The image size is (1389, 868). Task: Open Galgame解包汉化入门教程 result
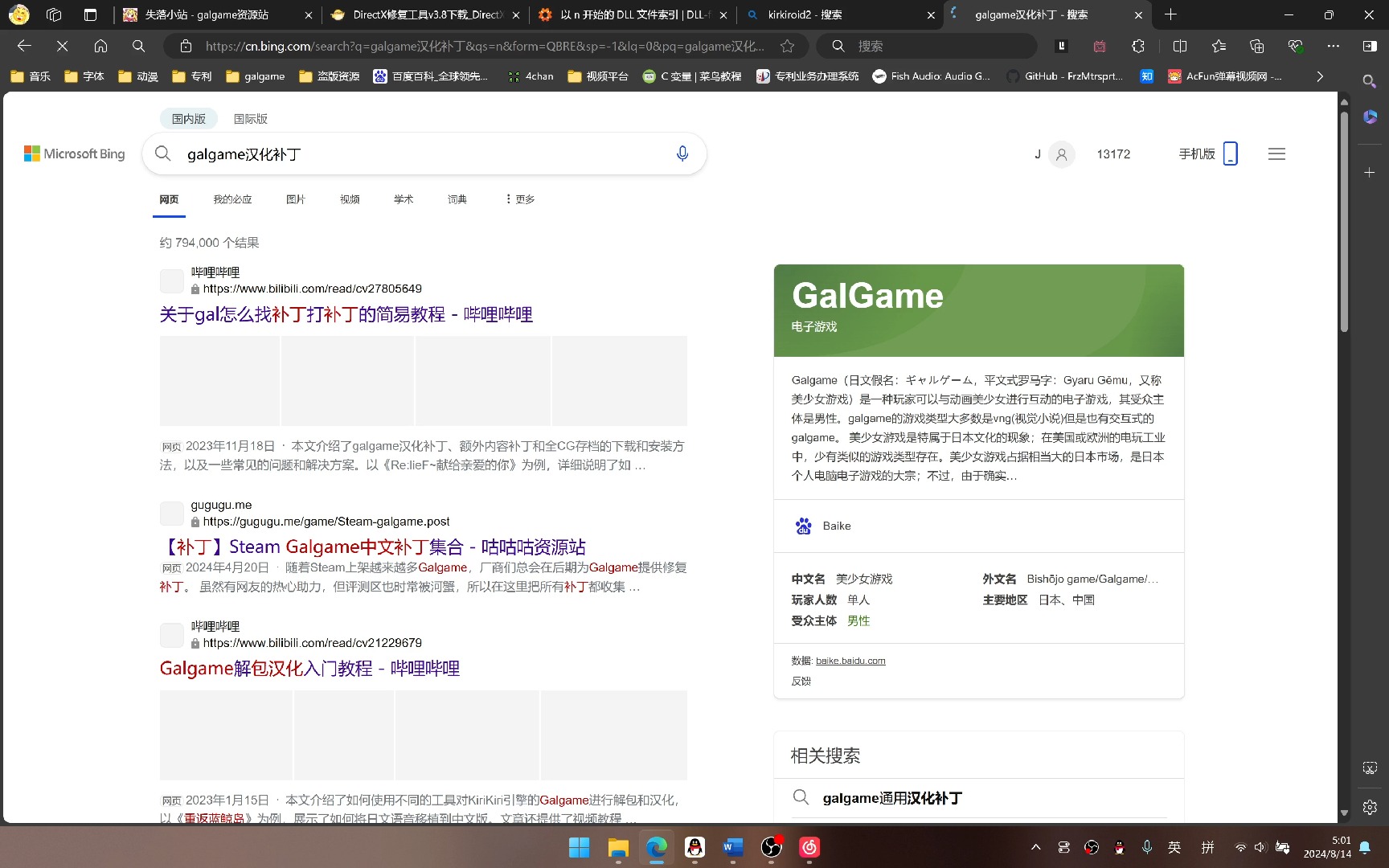point(310,669)
